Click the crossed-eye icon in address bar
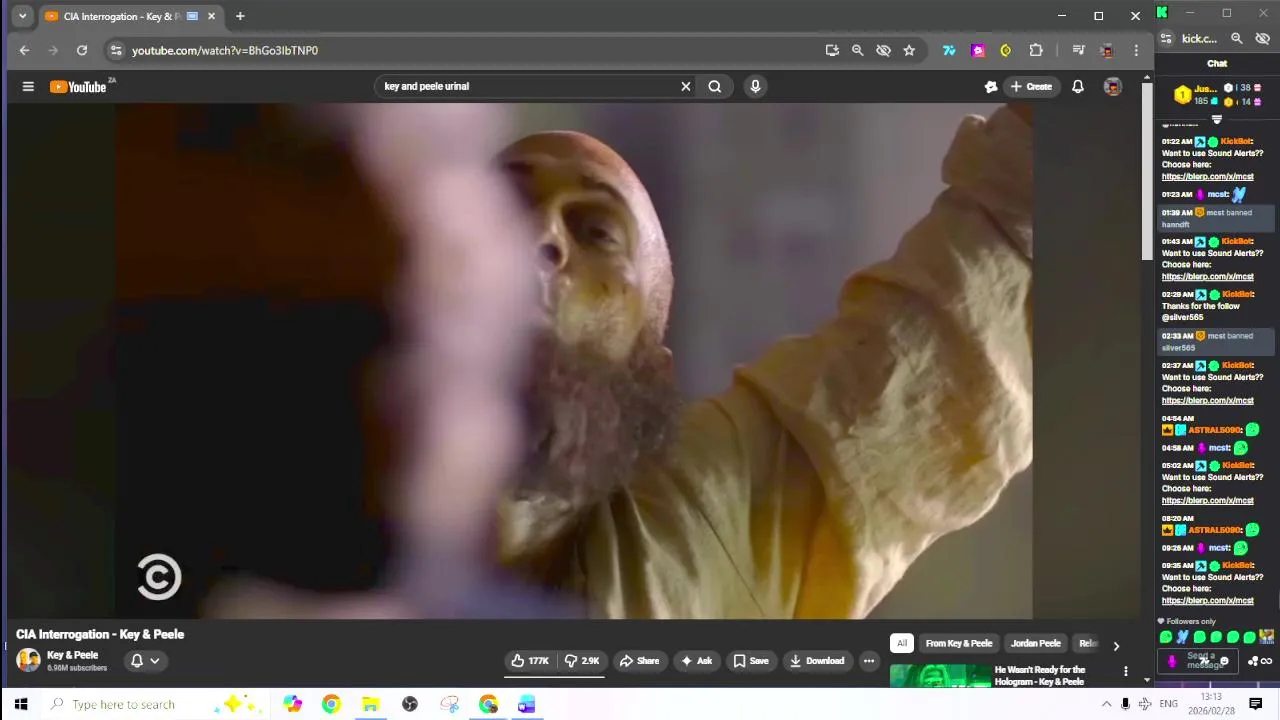The width and height of the screenshot is (1280, 720). [x=883, y=50]
